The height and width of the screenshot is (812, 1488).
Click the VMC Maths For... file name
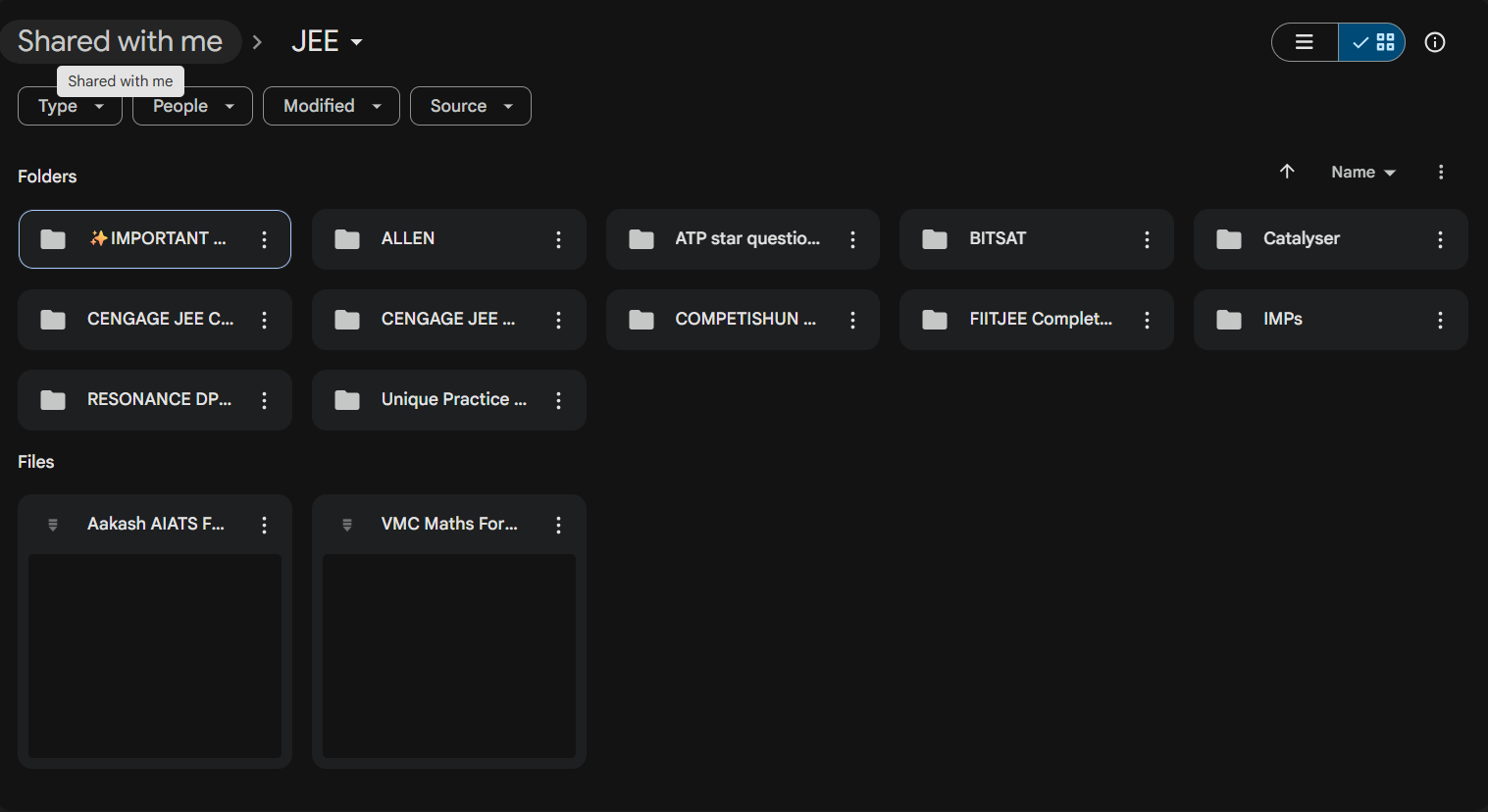pyautogui.click(x=449, y=524)
